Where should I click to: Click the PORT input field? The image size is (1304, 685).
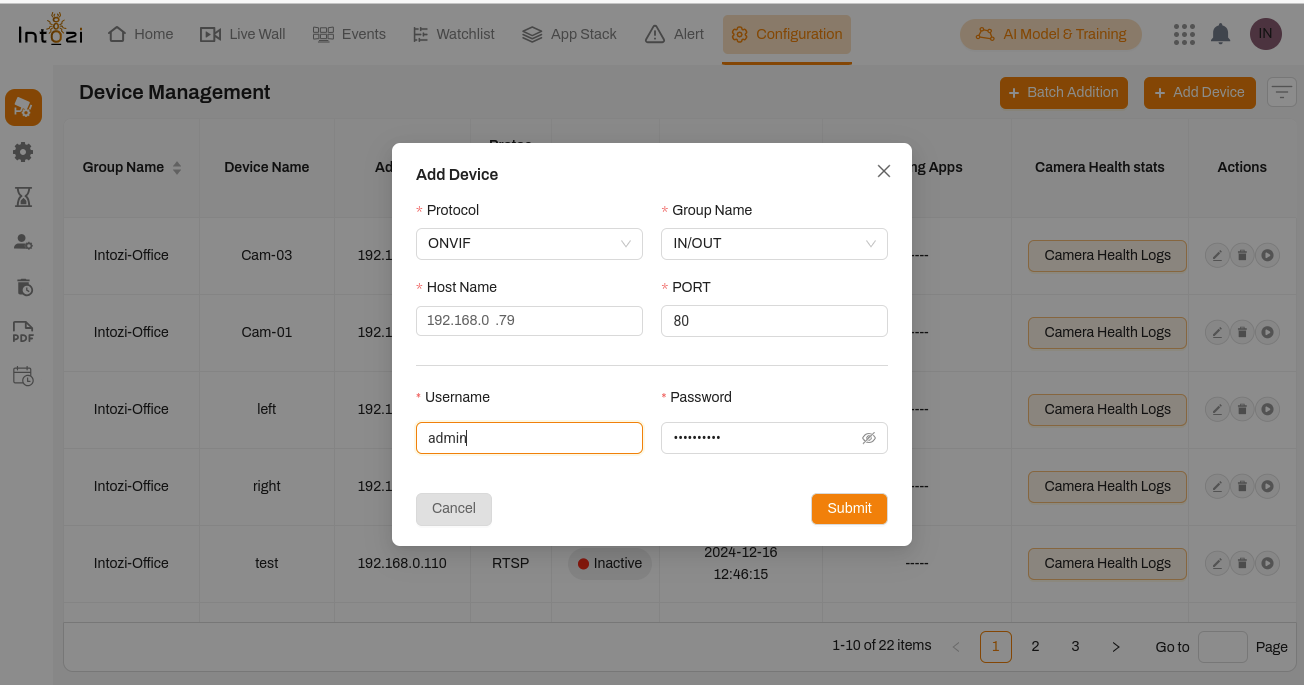point(774,321)
